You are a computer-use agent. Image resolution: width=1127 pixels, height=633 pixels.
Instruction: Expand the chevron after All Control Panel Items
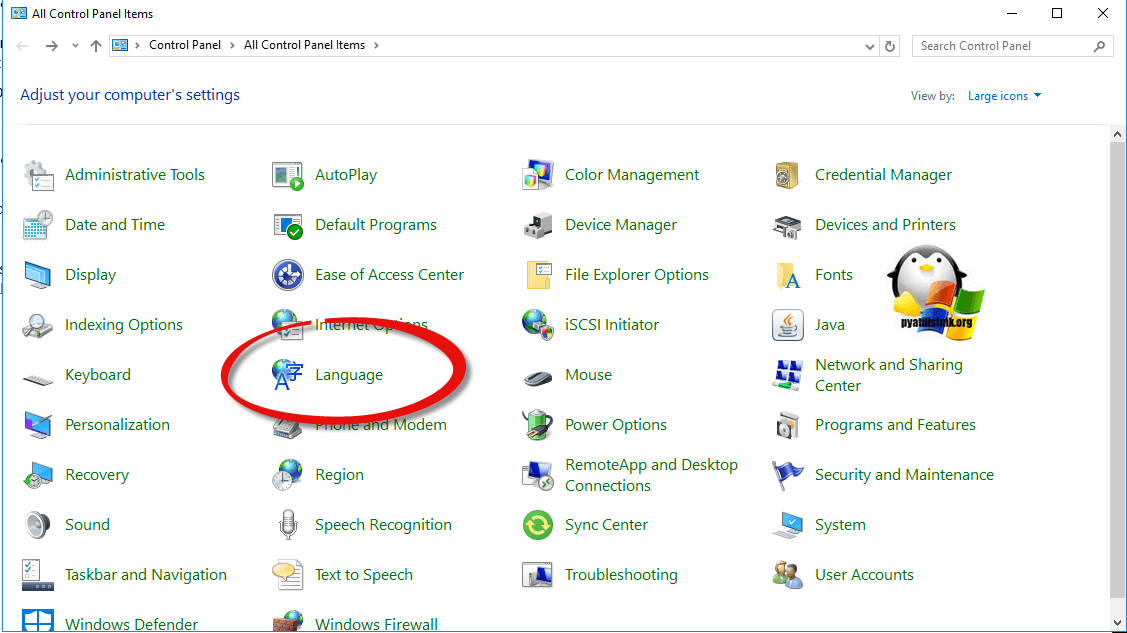coord(375,45)
